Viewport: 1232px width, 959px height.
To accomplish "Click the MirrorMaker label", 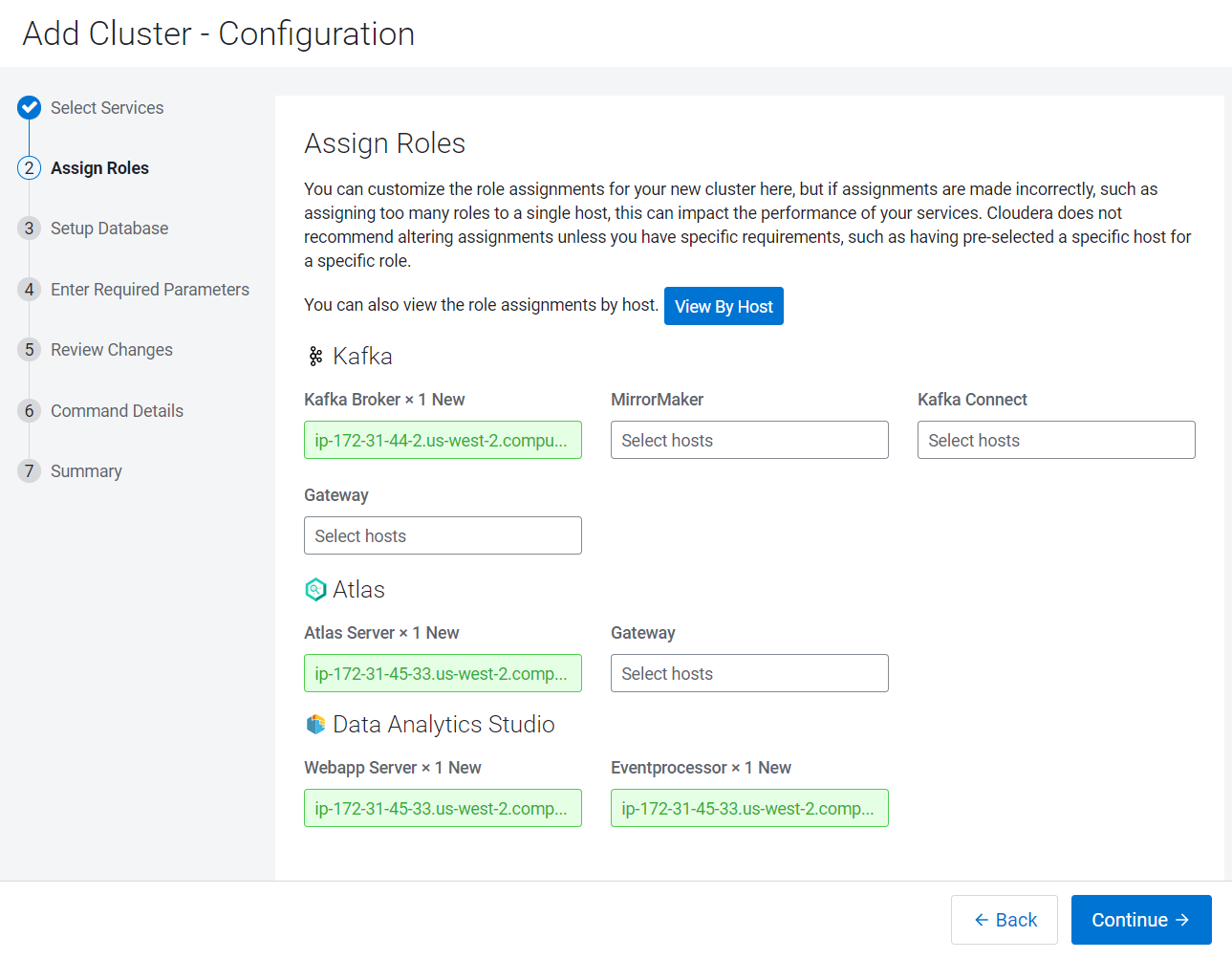I will [657, 400].
